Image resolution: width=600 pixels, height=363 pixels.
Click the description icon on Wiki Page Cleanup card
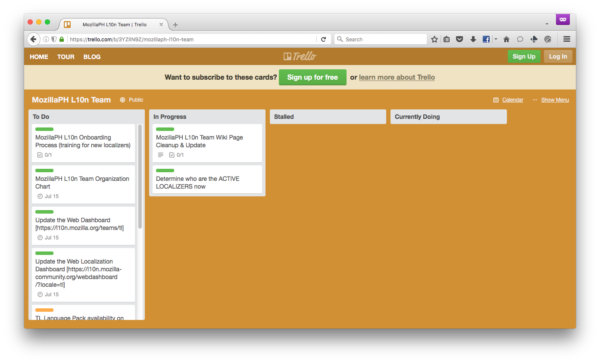point(161,155)
